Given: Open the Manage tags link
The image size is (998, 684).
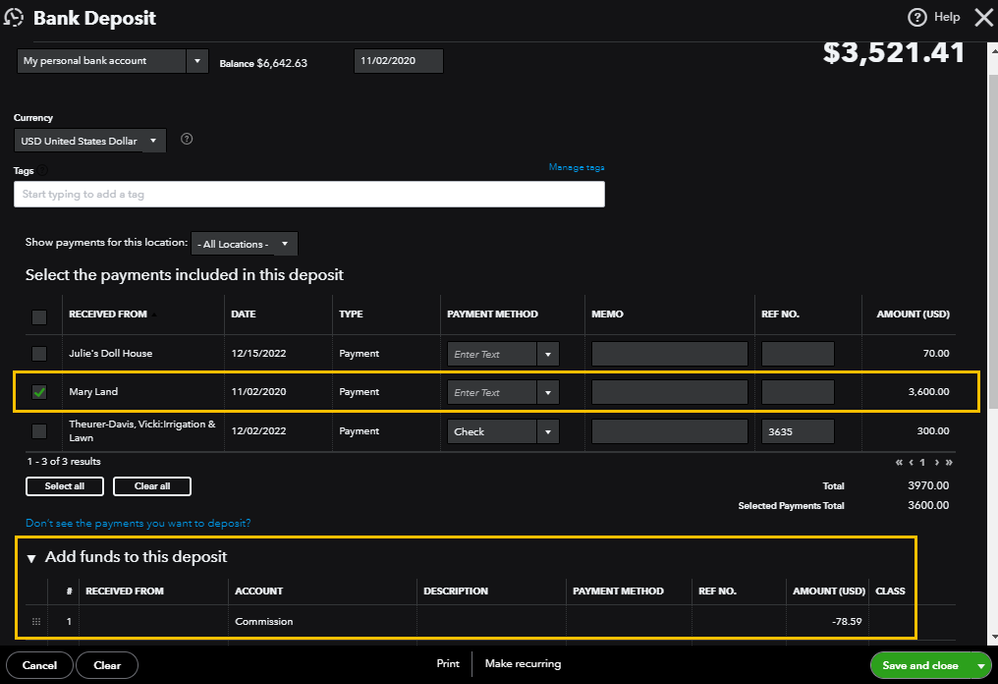Looking at the screenshot, I should tap(577, 167).
